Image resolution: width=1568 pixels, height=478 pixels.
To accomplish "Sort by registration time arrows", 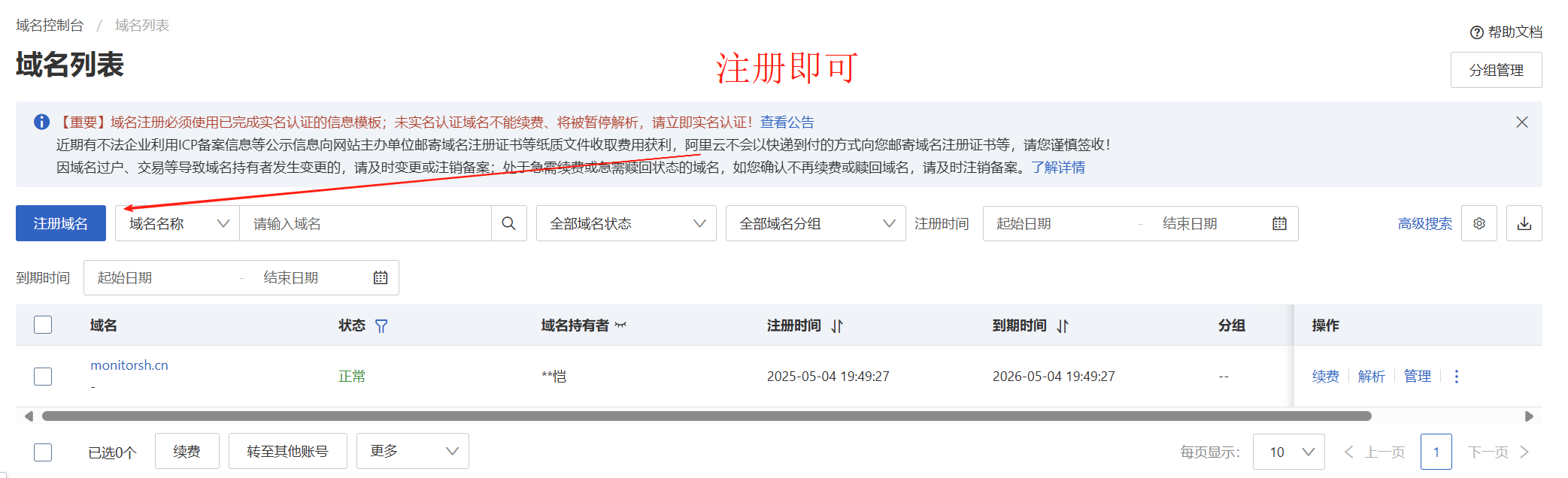I will (837, 326).
